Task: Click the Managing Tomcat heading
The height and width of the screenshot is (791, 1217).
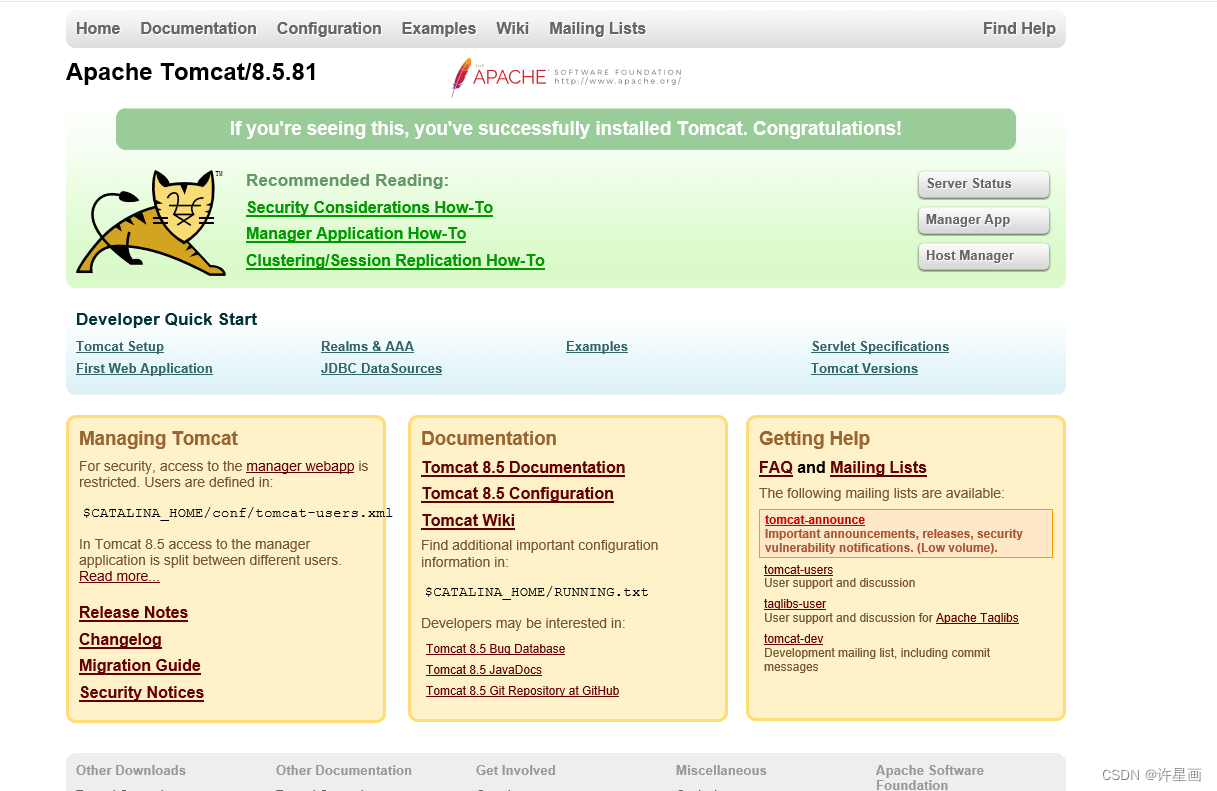Action: click(x=158, y=439)
